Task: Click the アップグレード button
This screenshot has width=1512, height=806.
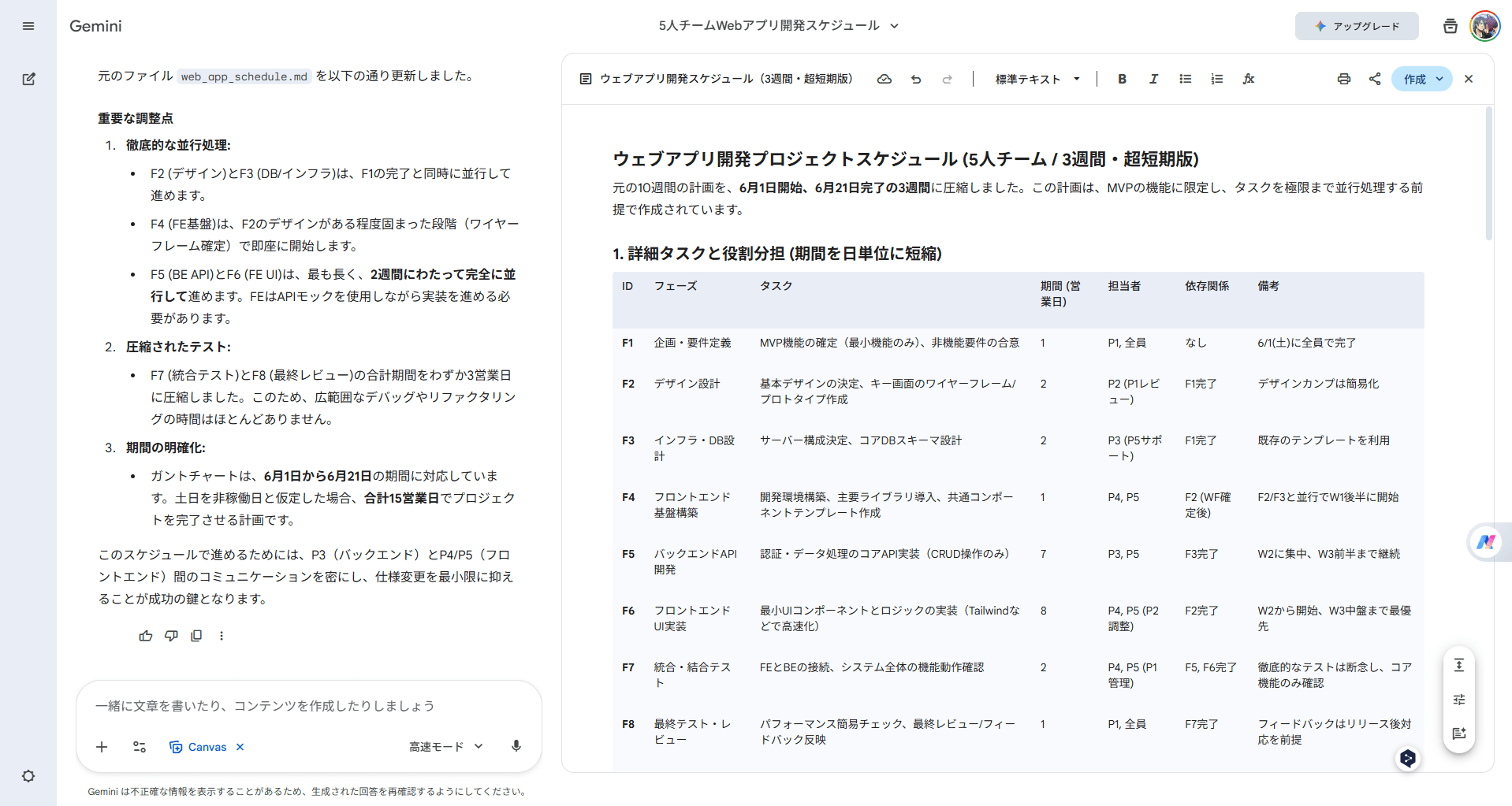Action: (x=1356, y=26)
